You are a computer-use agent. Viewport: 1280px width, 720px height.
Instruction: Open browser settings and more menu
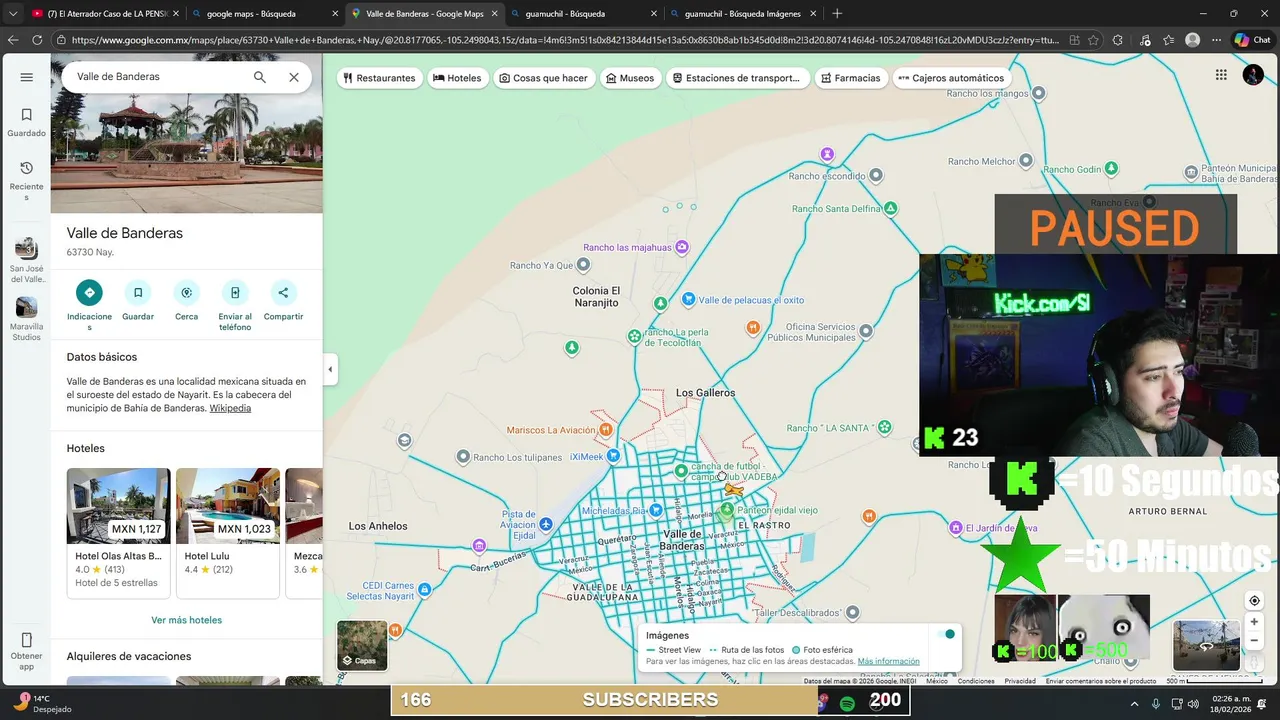pos(1216,40)
